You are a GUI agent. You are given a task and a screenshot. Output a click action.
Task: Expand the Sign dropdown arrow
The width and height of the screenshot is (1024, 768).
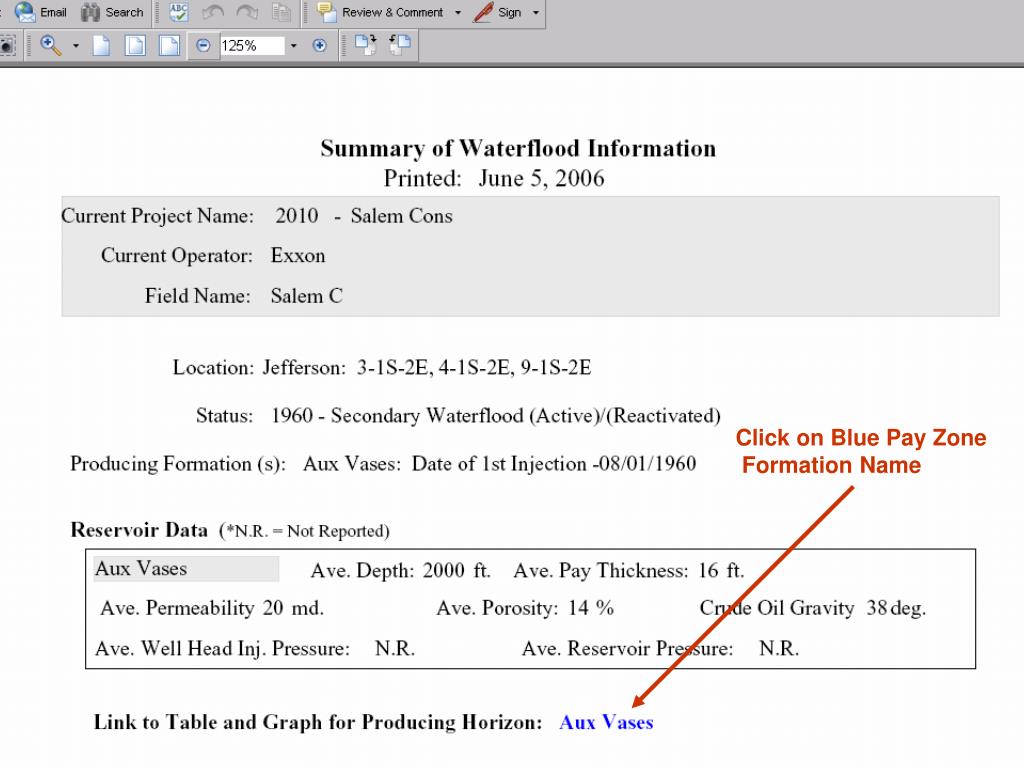point(536,12)
